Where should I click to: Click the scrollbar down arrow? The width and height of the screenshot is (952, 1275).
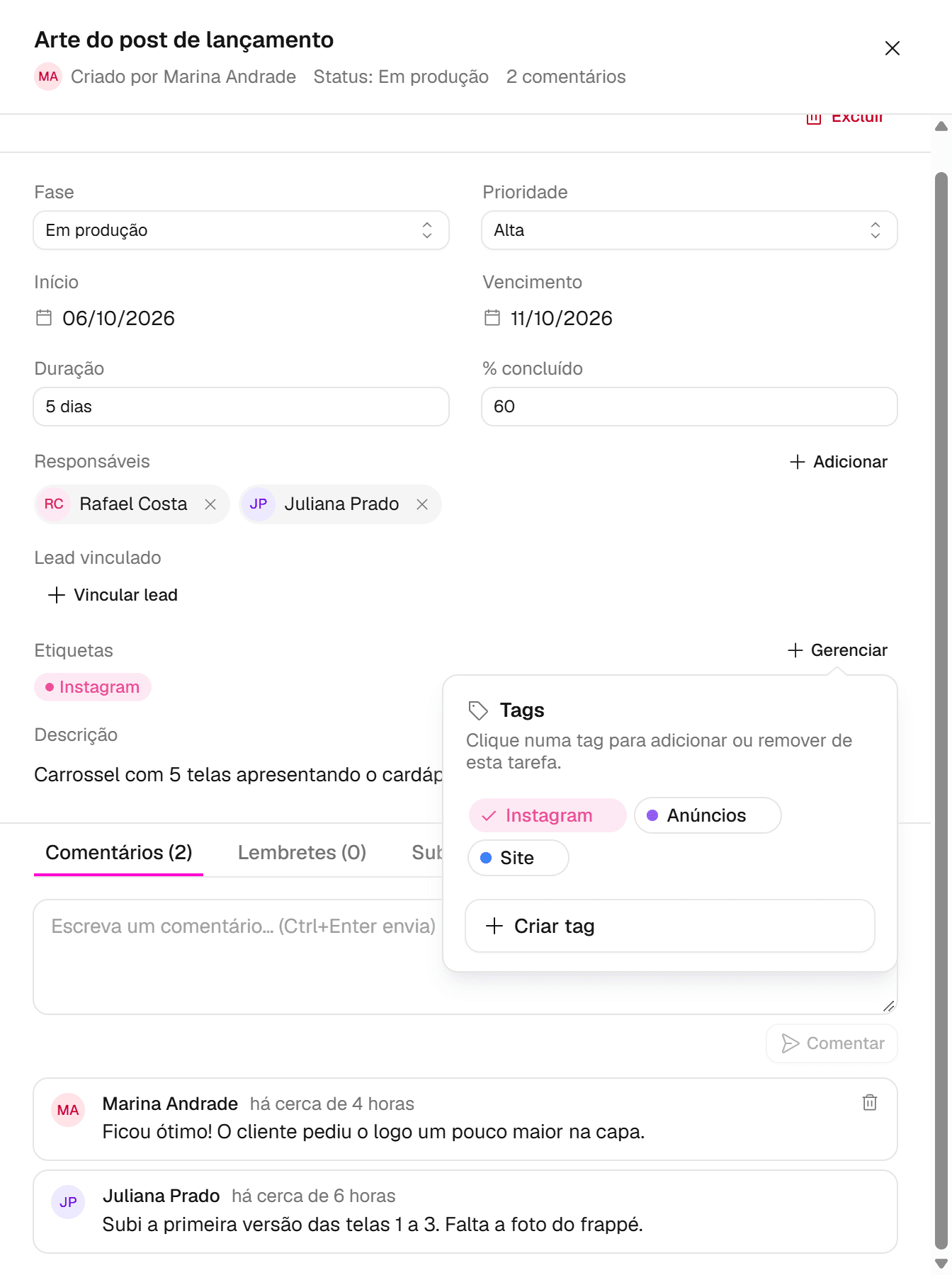click(x=941, y=1264)
